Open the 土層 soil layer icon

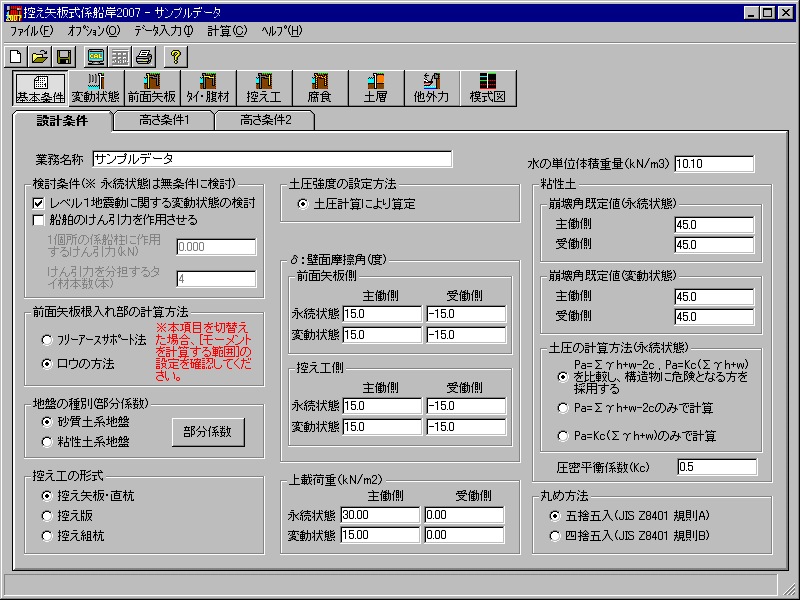click(x=375, y=87)
